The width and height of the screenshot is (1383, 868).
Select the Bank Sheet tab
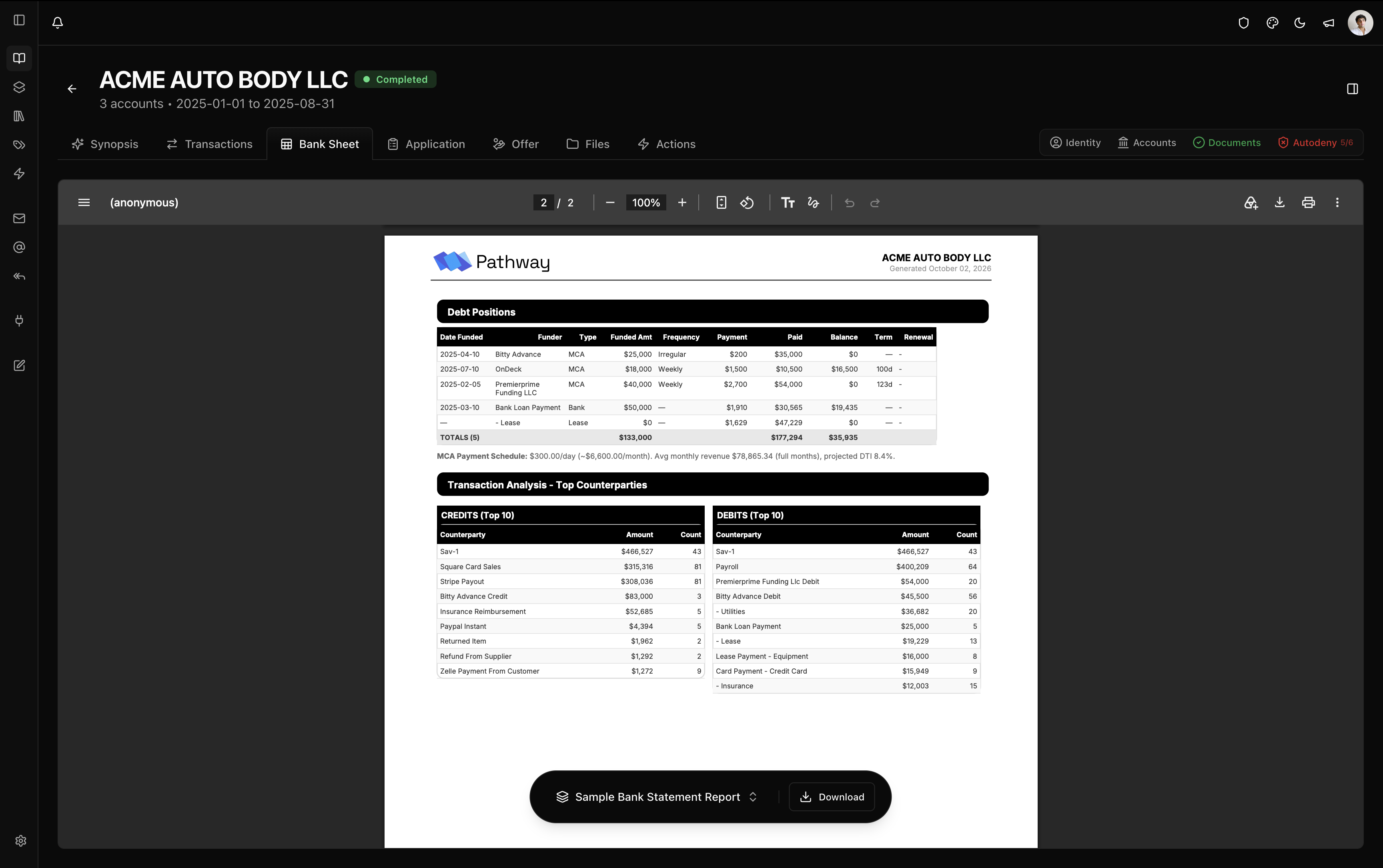(x=319, y=144)
